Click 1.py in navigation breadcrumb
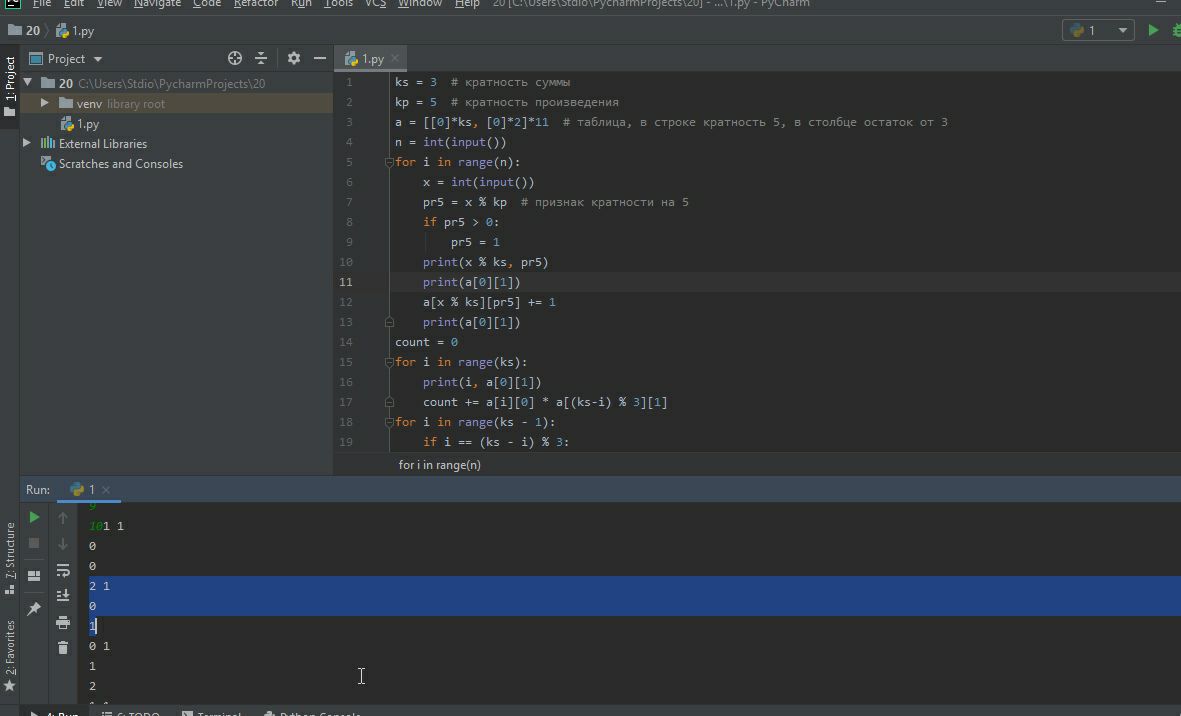This screenshot has width=1181, height=716. coord(75,31)
